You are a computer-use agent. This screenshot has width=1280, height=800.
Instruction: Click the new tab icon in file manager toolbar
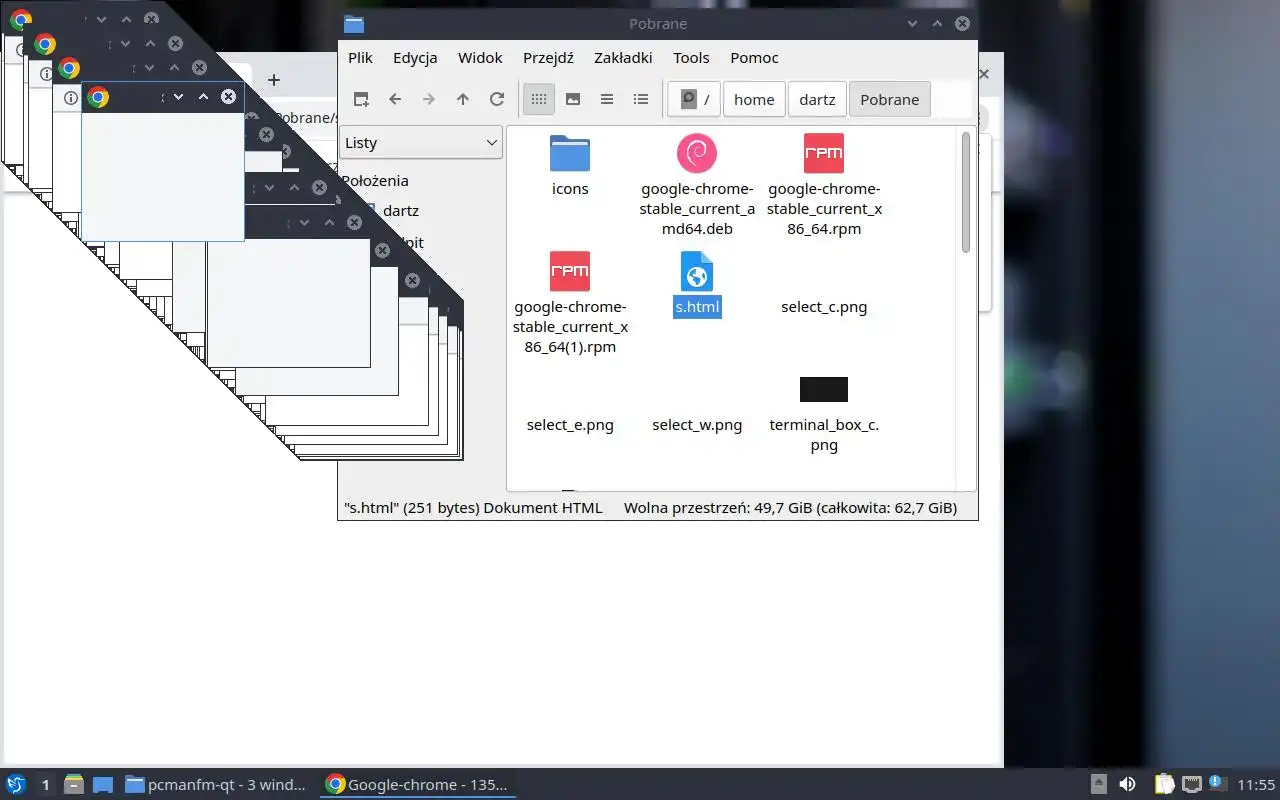[x=361, y=99]
